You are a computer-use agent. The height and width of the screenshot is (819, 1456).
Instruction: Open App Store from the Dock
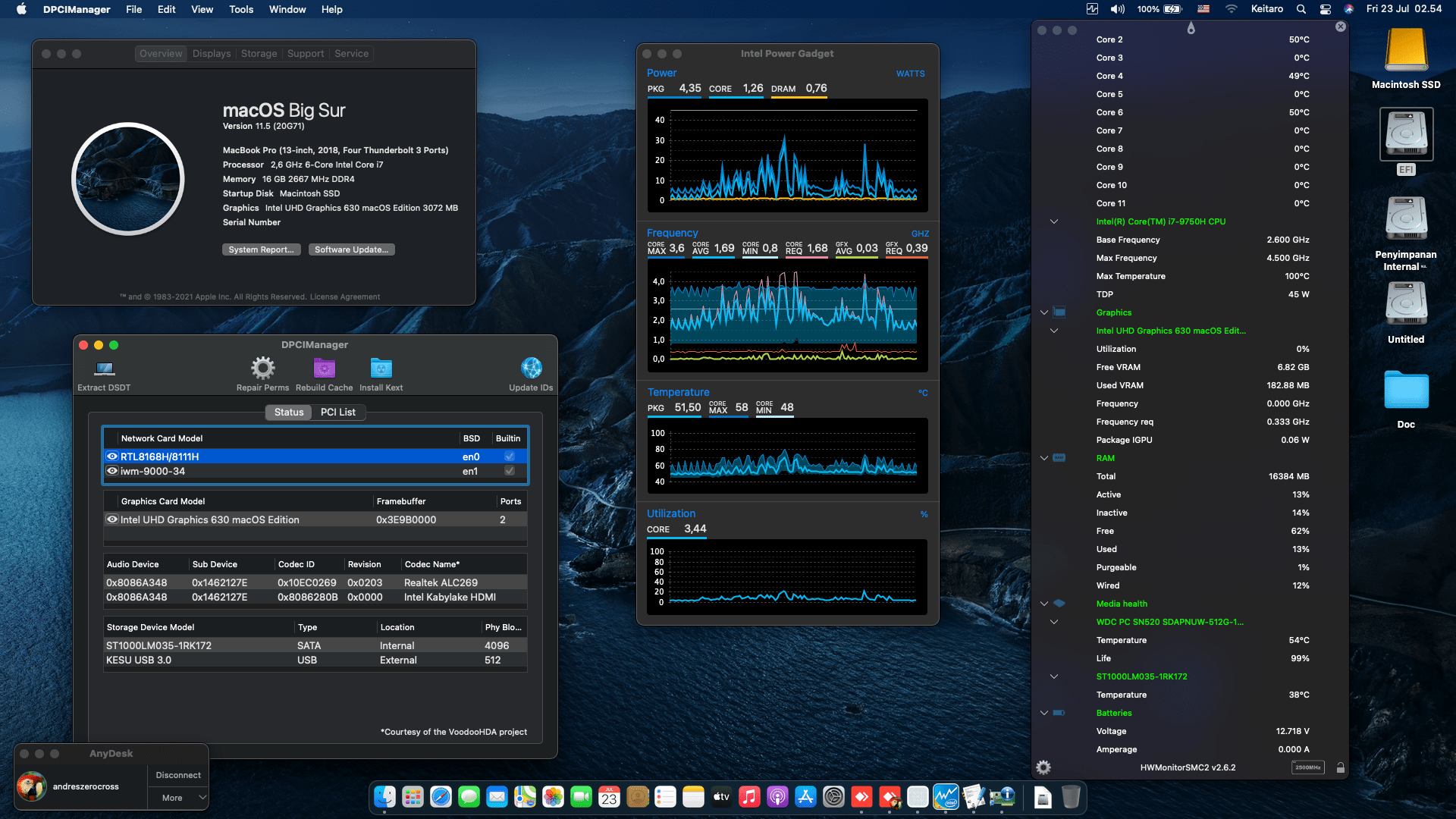[x=805, y=797]
